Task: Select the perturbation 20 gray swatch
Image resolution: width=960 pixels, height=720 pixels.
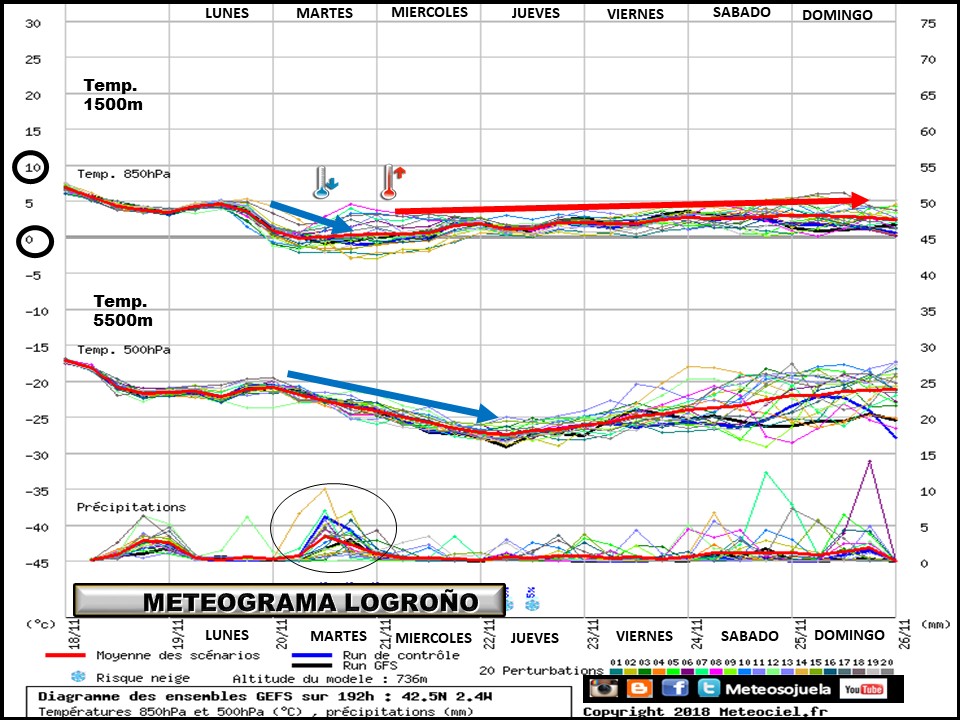Action: 887,672
